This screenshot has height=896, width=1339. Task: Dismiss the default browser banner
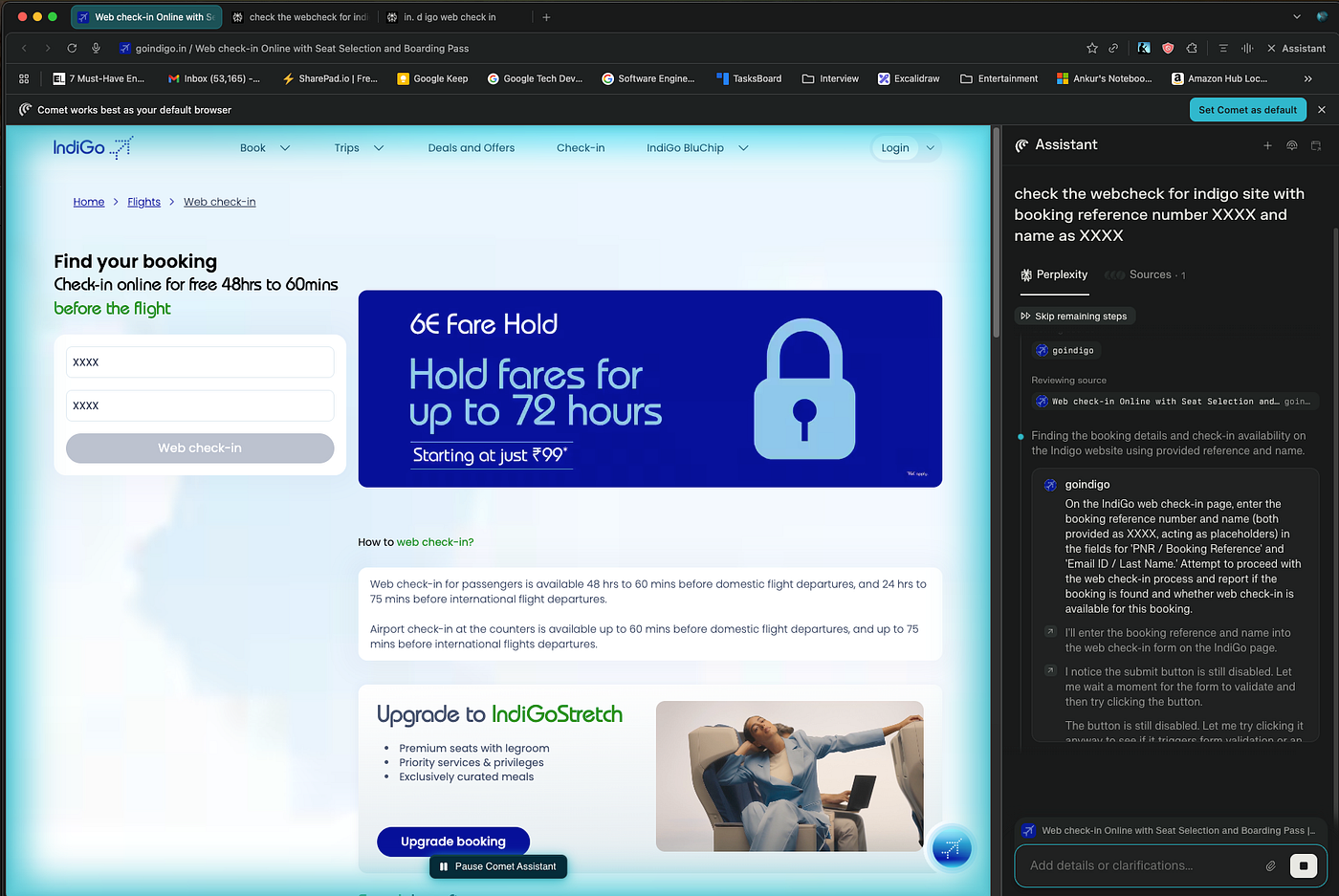pyautogui.click(x=1322, y=110)
